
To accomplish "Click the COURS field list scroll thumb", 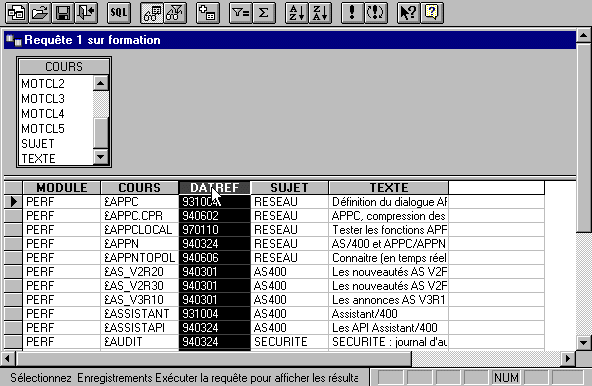I will [x=101, y=133].
